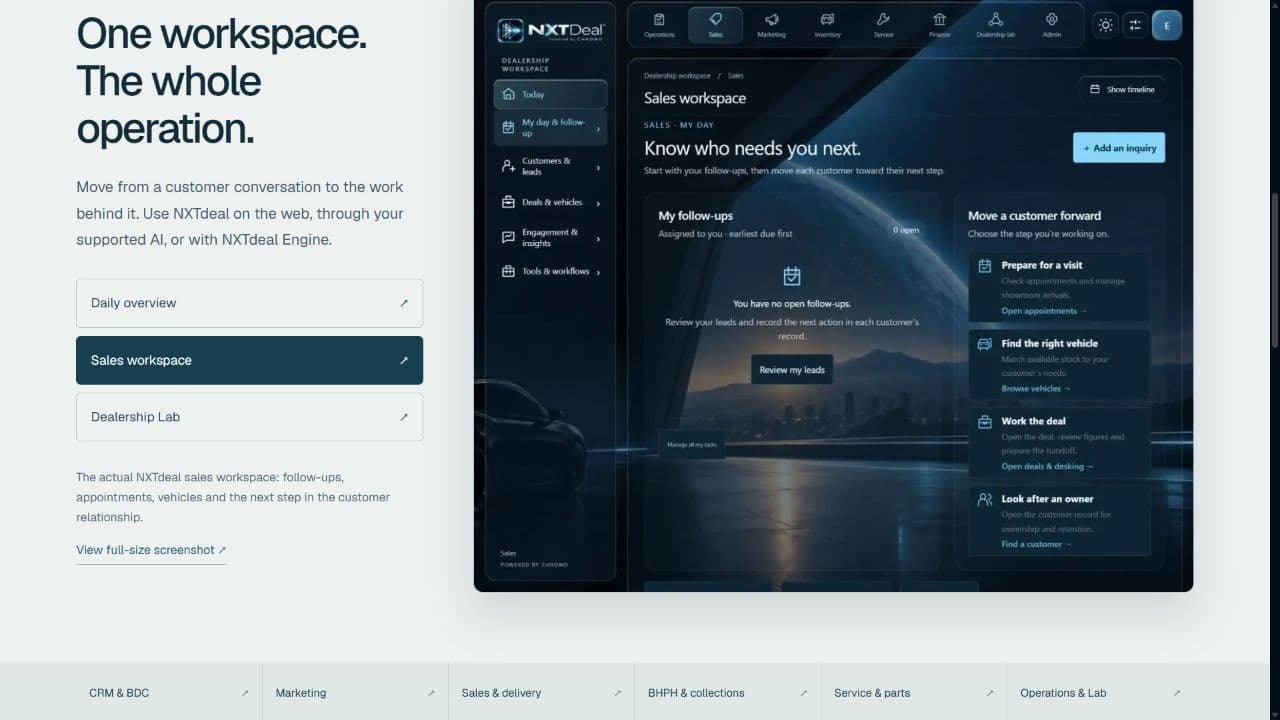The height and width of the screenshot is (720, 1280).
Task: Expand Customers & leads menu
Action: (x=550, y=166)
